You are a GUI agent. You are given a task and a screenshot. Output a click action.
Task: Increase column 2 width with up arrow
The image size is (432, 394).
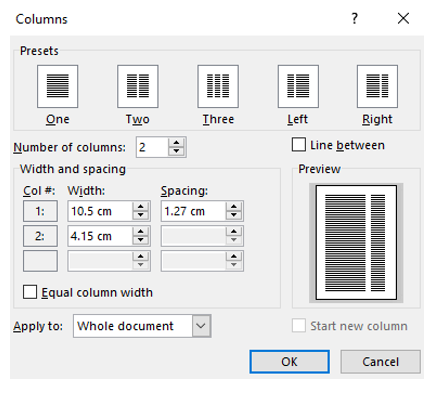pos(141,232)
